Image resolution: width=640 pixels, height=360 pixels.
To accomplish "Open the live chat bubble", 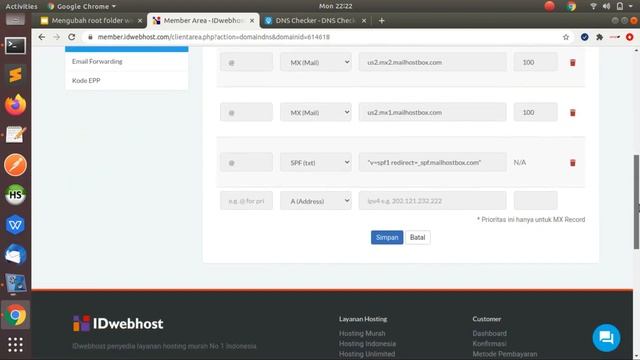I will (x=606, y=338).
